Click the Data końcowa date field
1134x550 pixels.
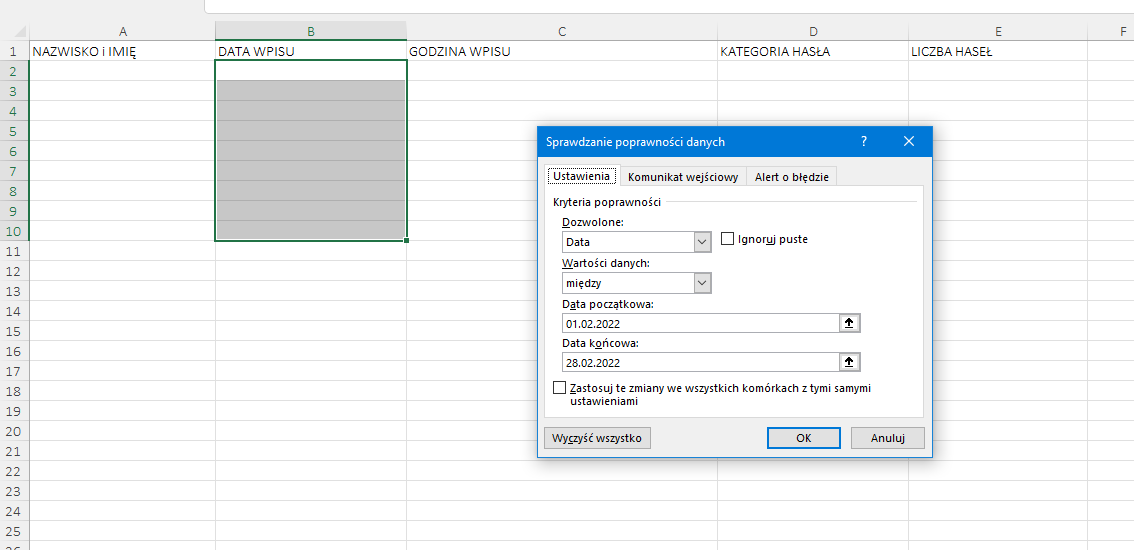click(700, 362)
